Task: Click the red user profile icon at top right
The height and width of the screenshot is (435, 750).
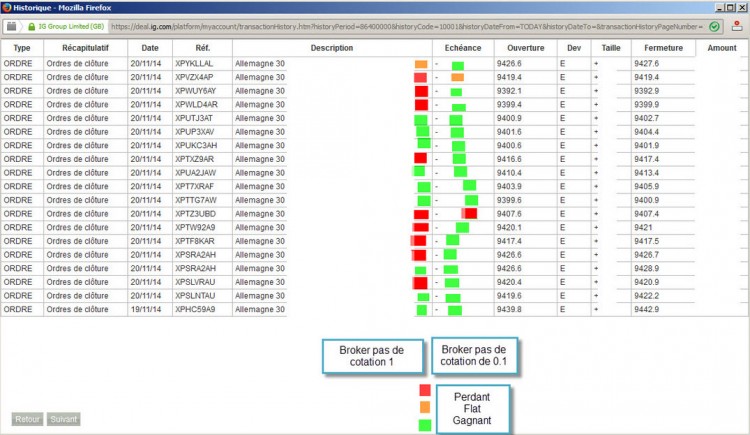Action: 737,26
